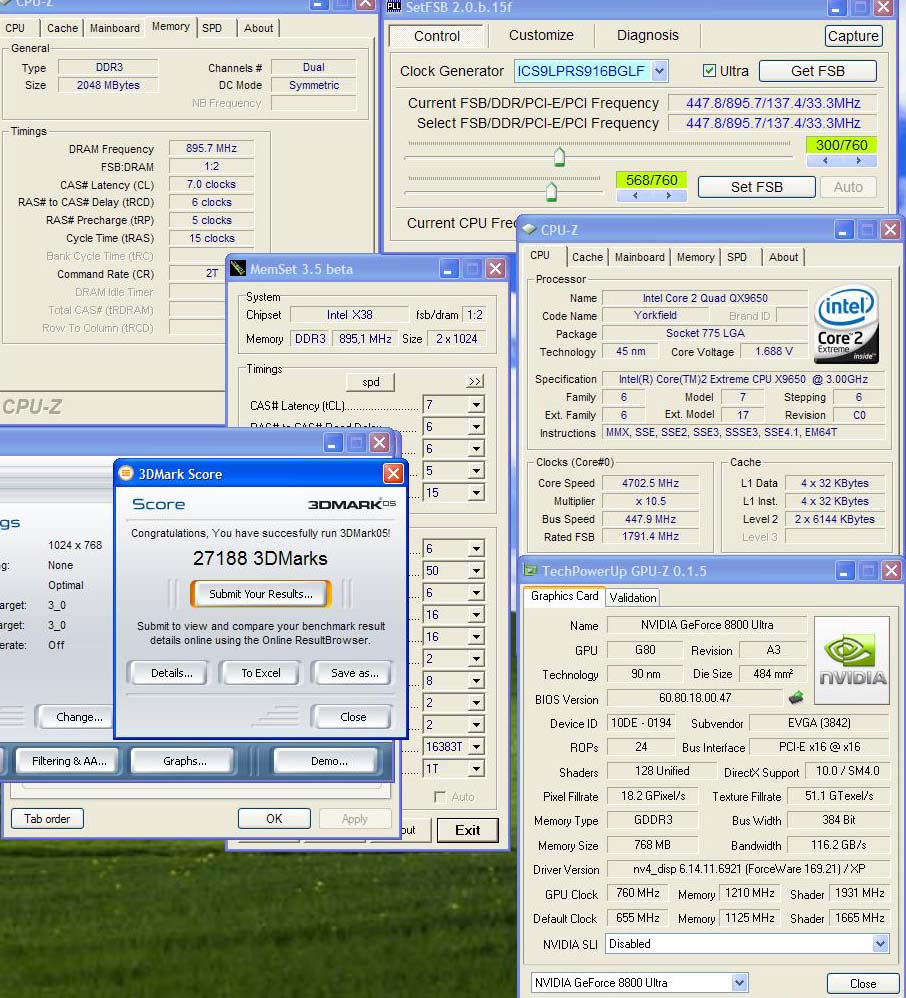Click the spd button in MemSet
The width and height of the screenshot is (906, 998).
371,381
